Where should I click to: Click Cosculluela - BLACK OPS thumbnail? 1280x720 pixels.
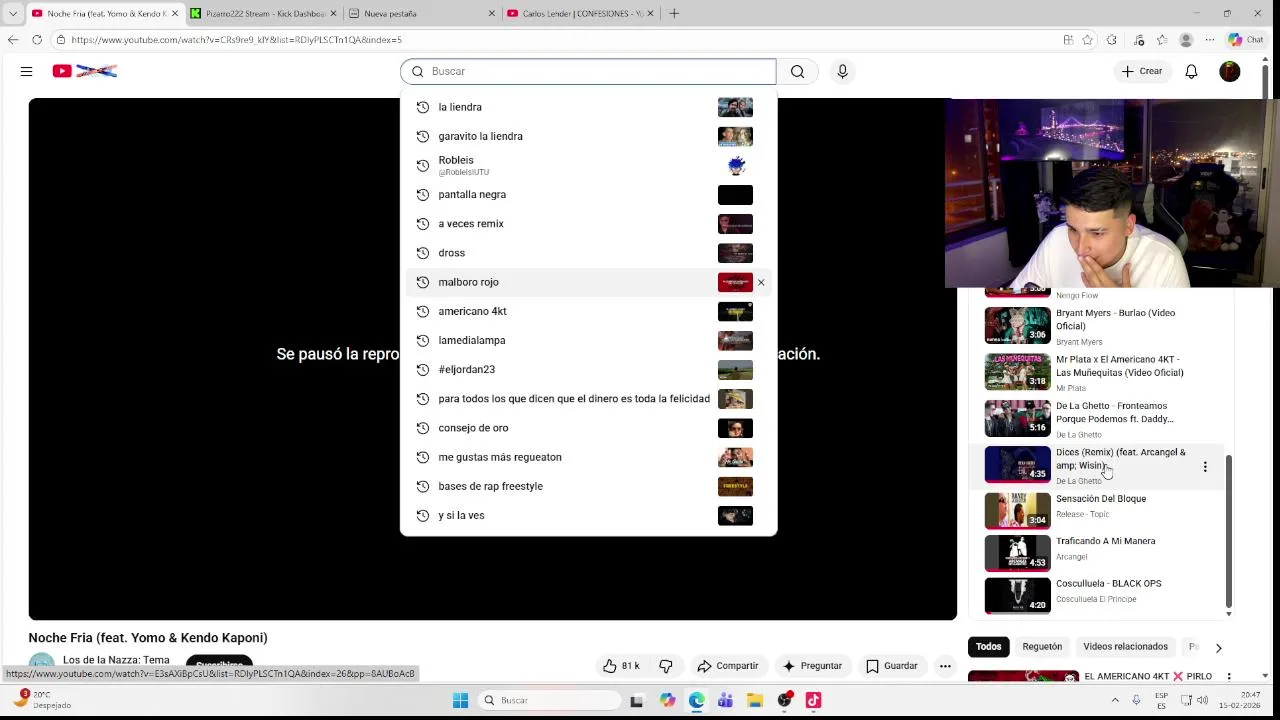click(x=1018, y=595)
